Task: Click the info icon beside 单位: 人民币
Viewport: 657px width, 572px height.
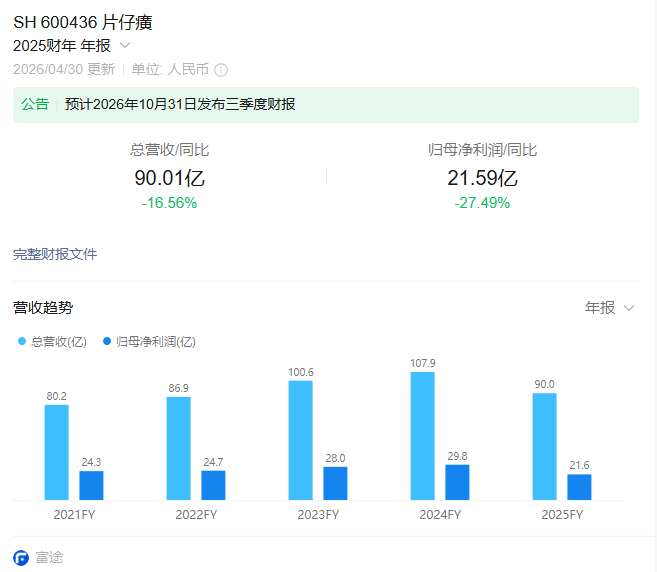Action: pyautogui.click(x=221, y=70)
